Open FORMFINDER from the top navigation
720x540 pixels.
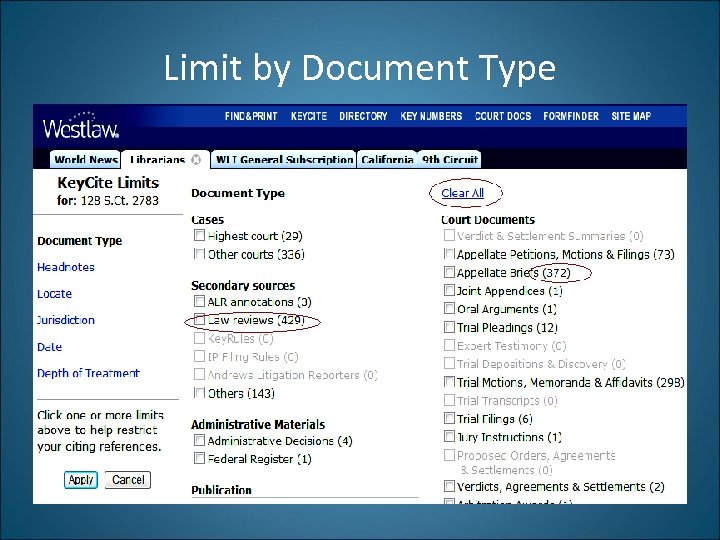pos(571,116)
